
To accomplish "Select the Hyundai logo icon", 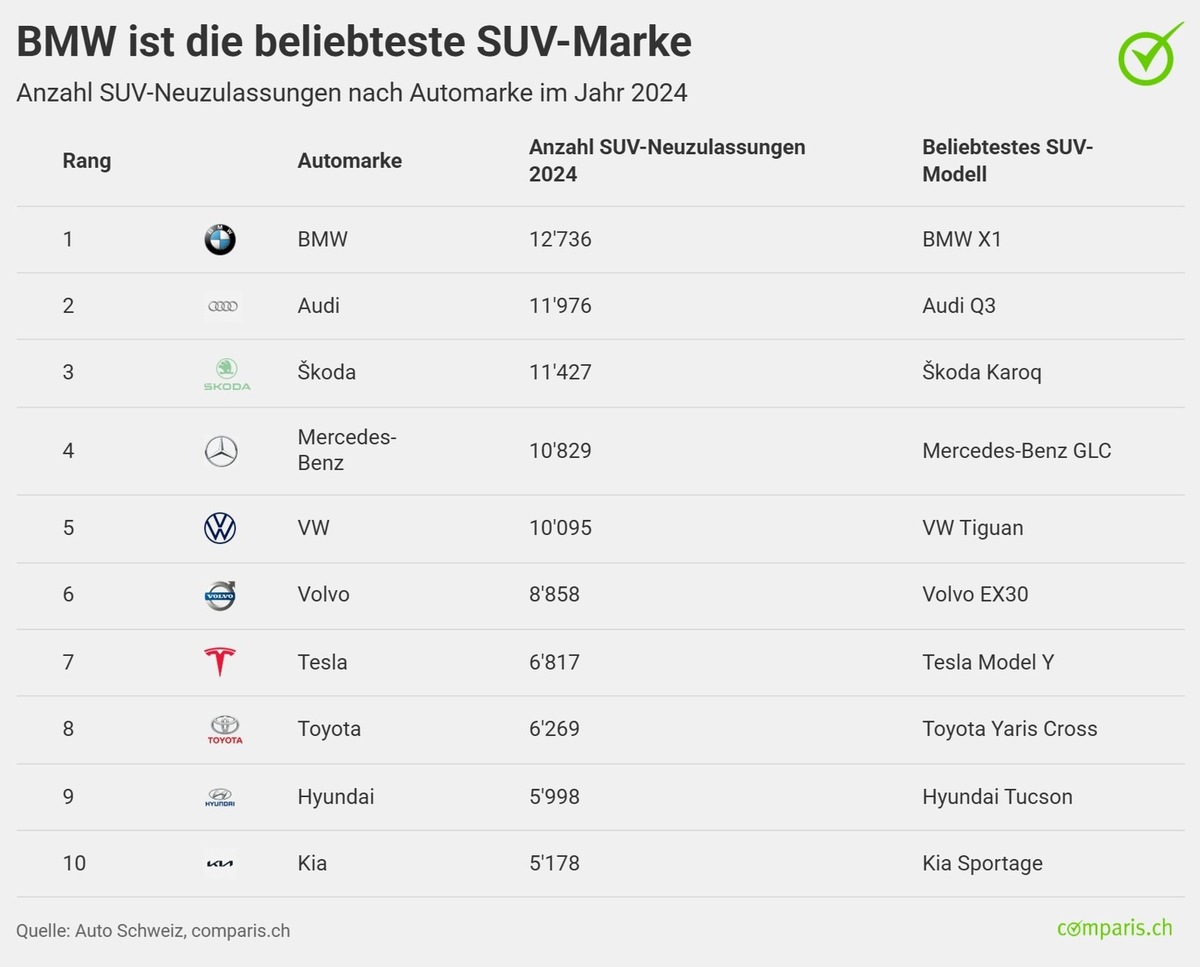I will [220, 798].
